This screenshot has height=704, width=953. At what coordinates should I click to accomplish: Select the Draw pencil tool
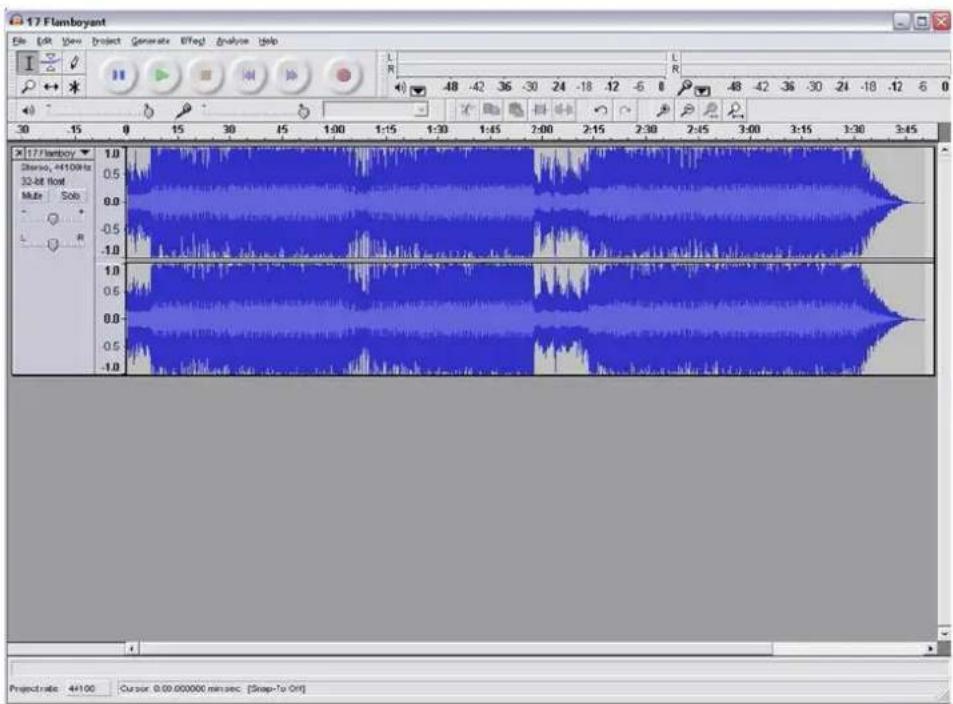click(74, 63)
